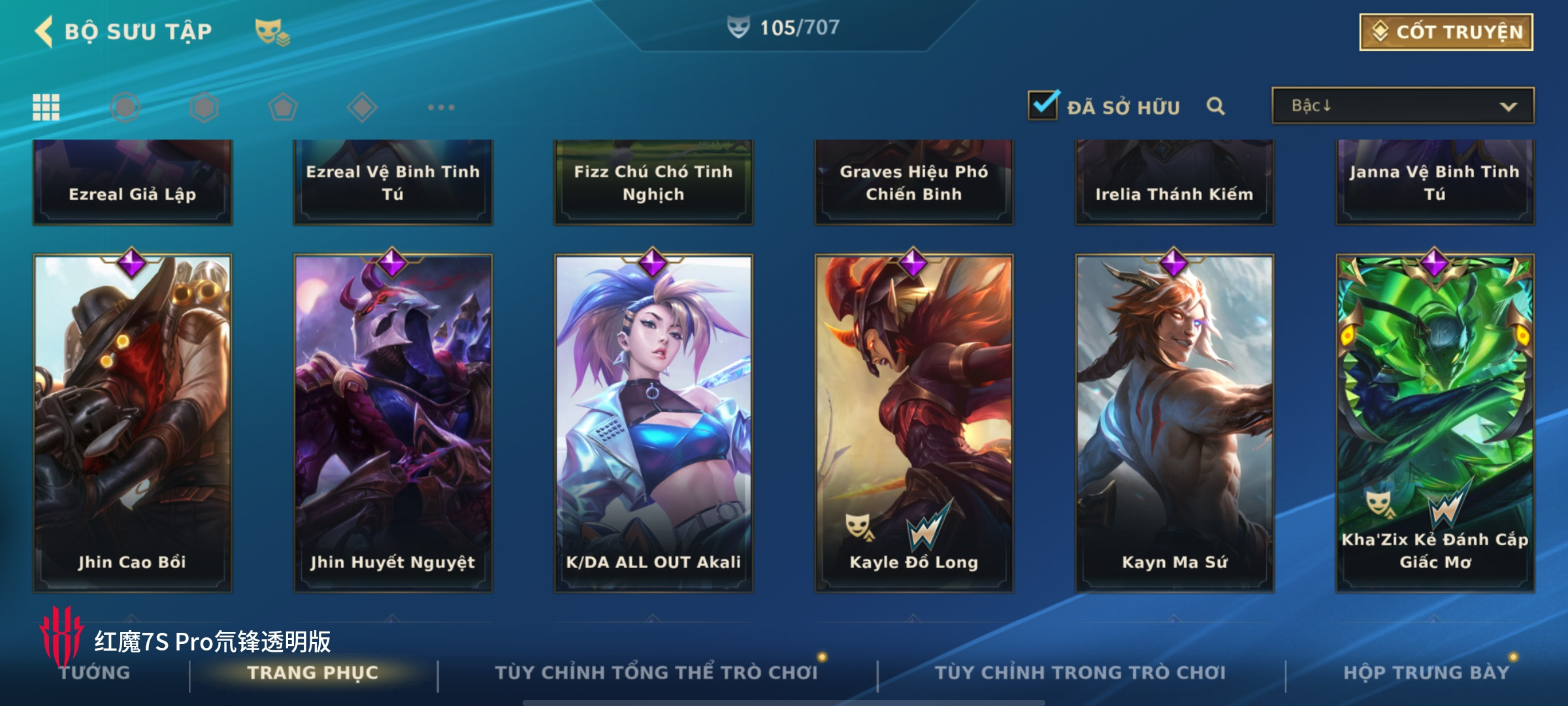This screenshot has width=1568, height=706.
Task: Go to the Hộp Trưng Bày tab
Action: 1426,672
